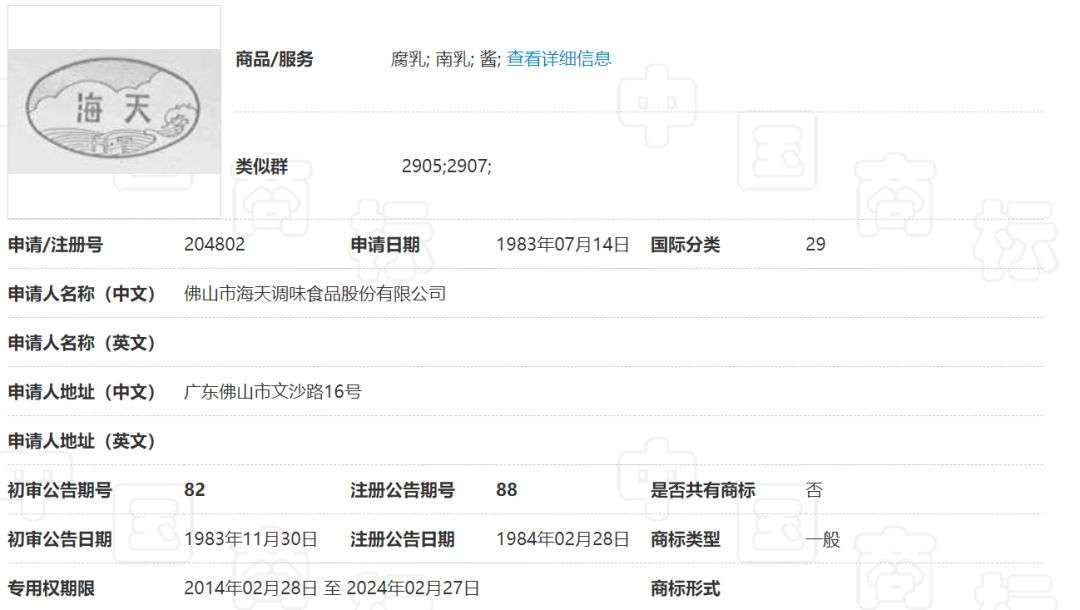The height and width of the screenshot is (610, 1080).
Task: Click the 国际分类 label
Action: point(685,244)
